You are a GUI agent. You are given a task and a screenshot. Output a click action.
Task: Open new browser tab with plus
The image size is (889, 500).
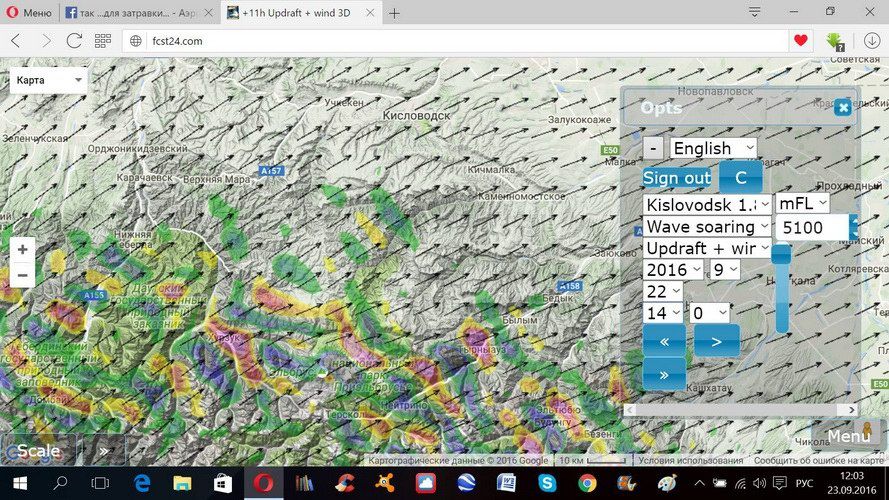[x=394, y=13]
